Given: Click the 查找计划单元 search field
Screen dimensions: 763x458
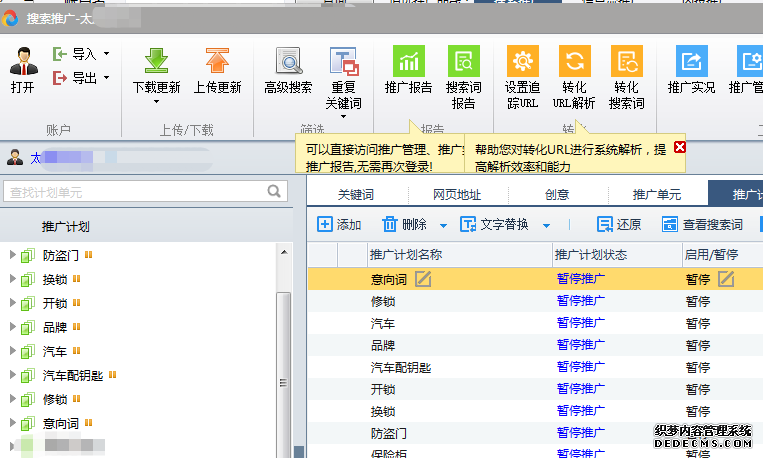Looking at the screenshot, I should pyautogui.click(x=135, y=191).
